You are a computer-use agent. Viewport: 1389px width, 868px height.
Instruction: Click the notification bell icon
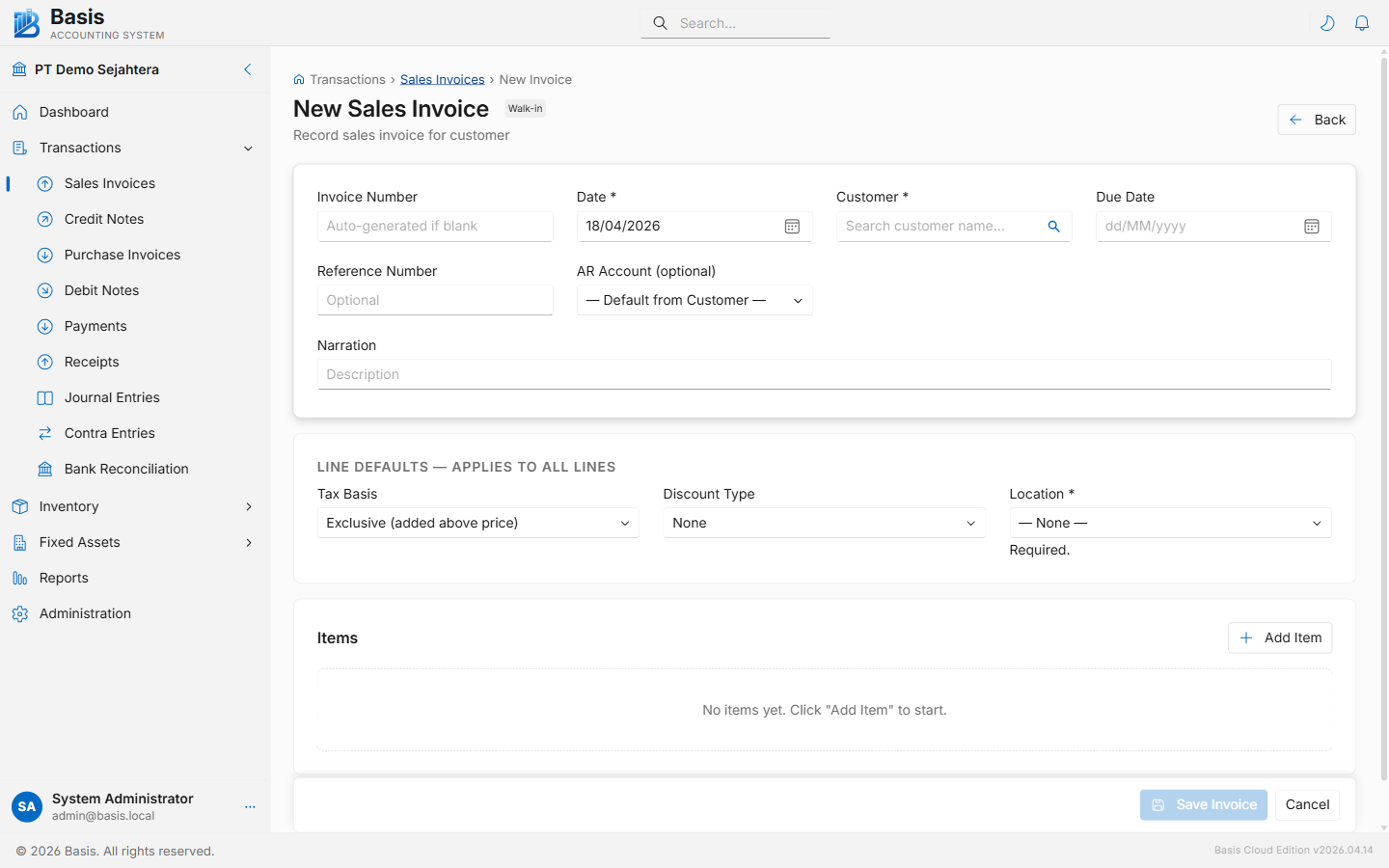point(1362,22)
